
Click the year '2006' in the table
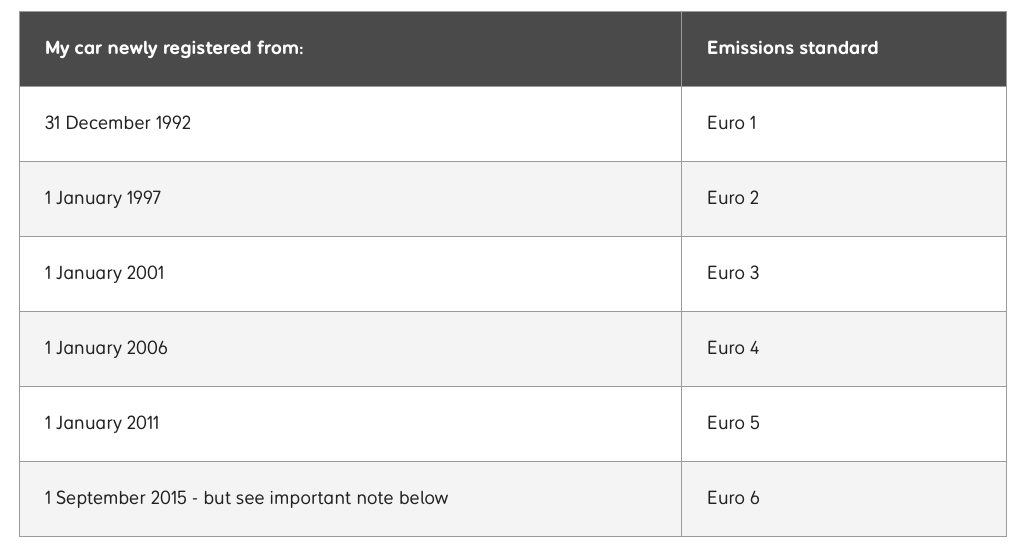pos(147,348)
